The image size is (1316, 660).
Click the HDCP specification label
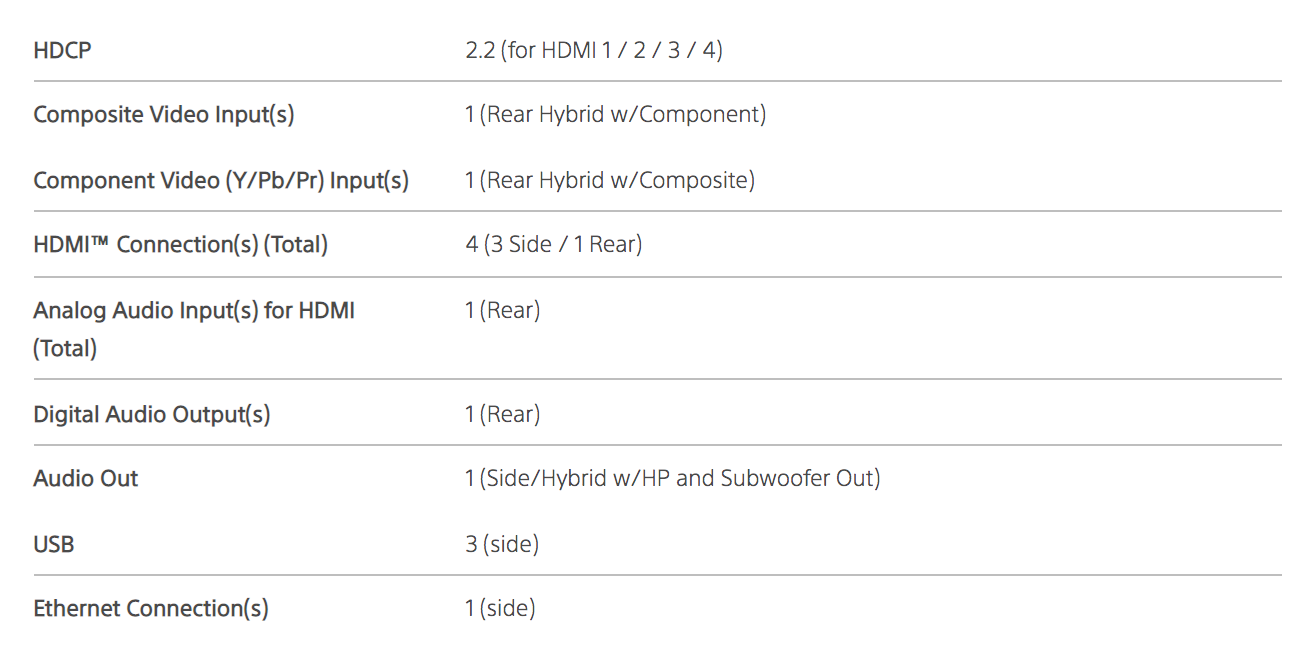62,49
